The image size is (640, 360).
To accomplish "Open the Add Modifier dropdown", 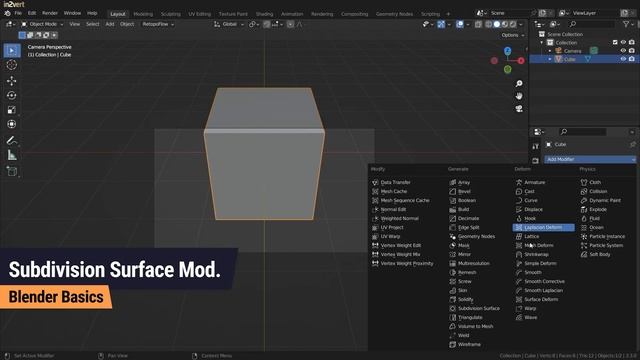I will pos(590,160).
